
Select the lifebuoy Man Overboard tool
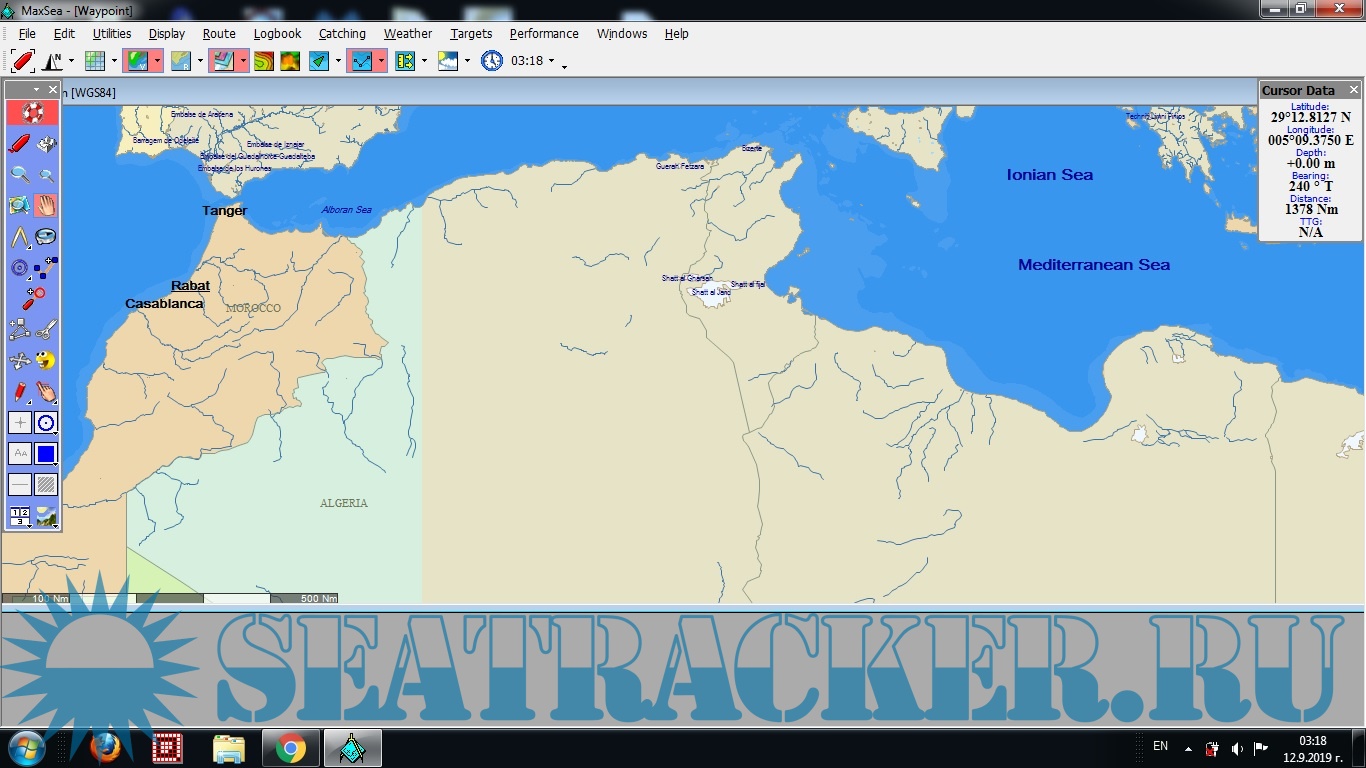(32, 113)
